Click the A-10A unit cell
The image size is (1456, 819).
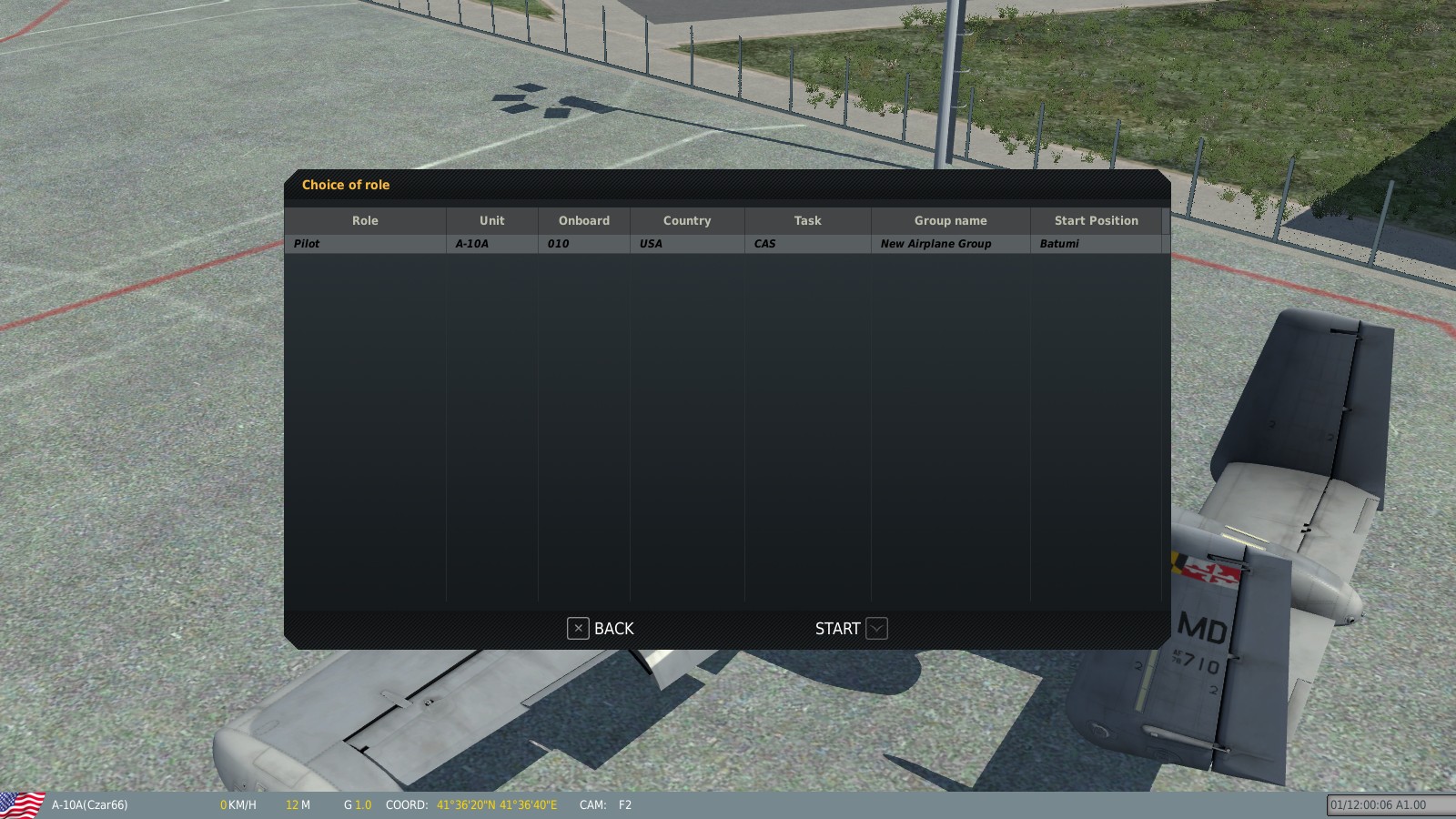point(492,244)
